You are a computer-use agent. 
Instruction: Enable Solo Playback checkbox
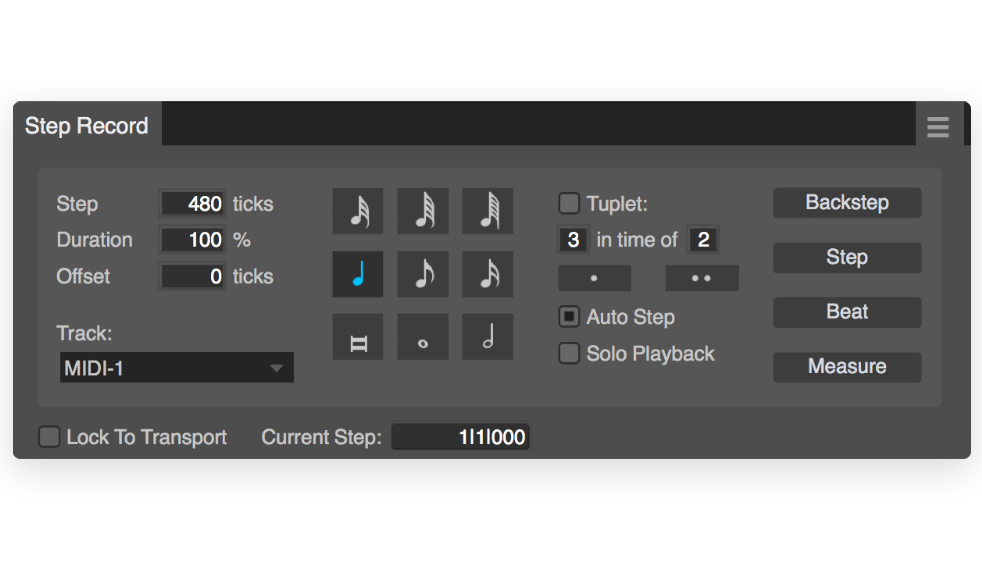(x=569, y=353)
